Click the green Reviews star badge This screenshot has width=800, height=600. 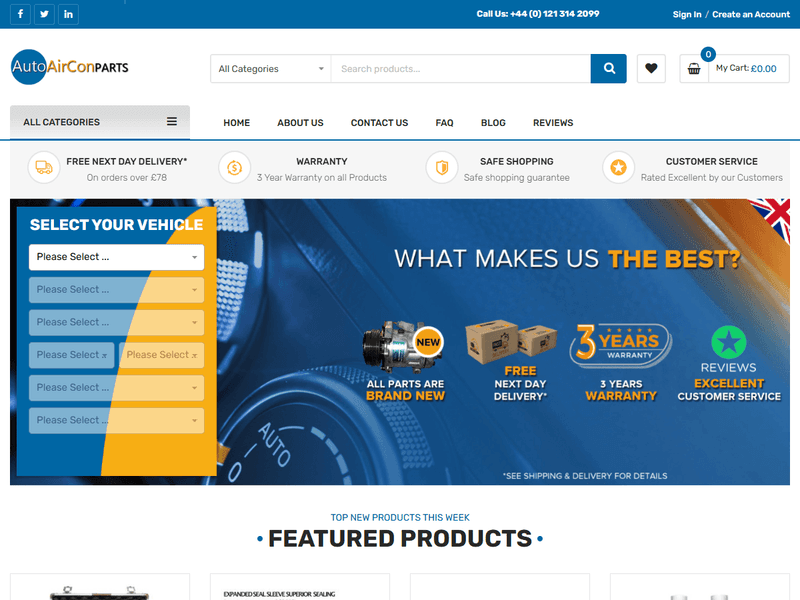[729, 342]
